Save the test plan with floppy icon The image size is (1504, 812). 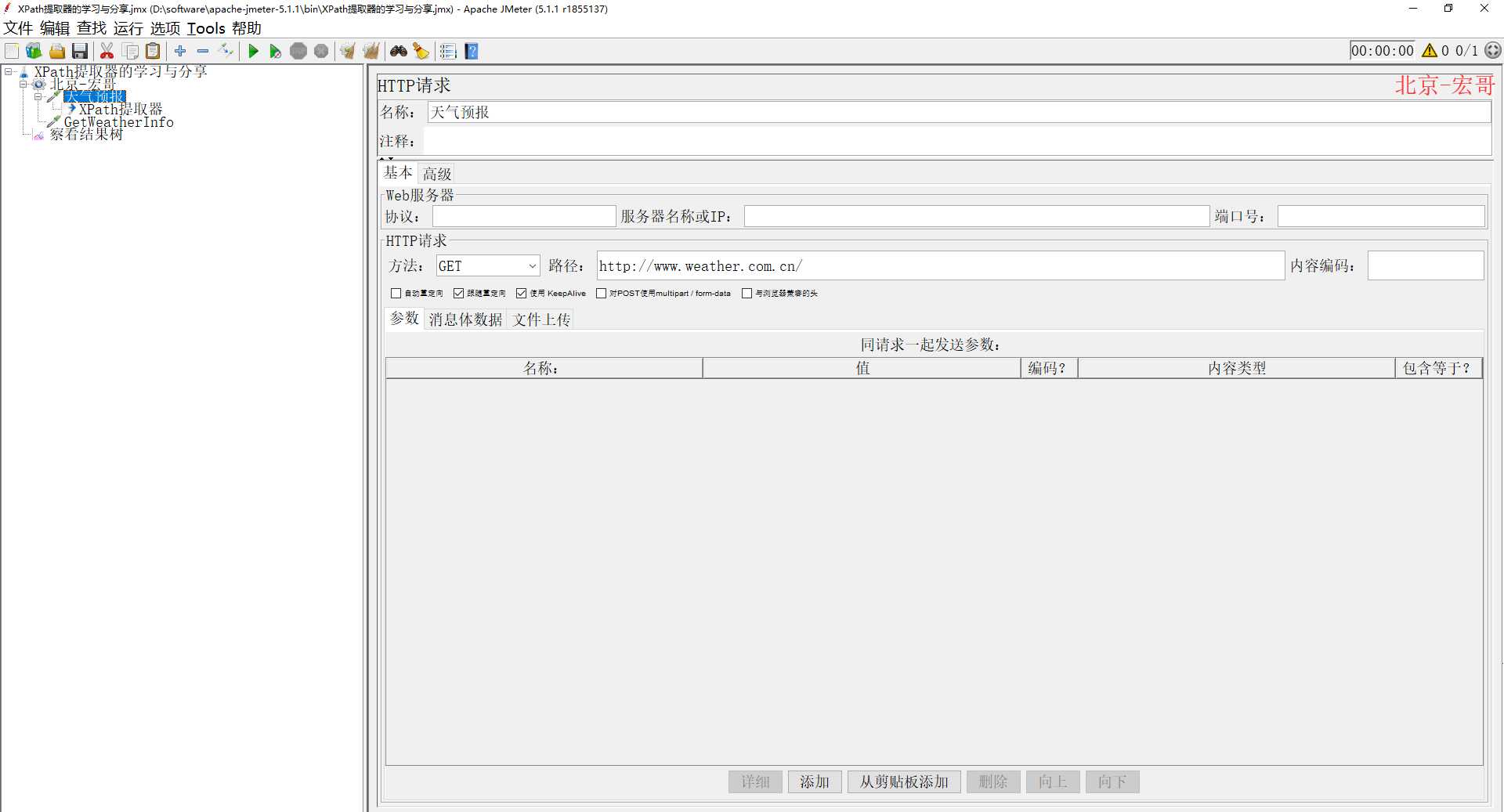[x=80, y=51]
